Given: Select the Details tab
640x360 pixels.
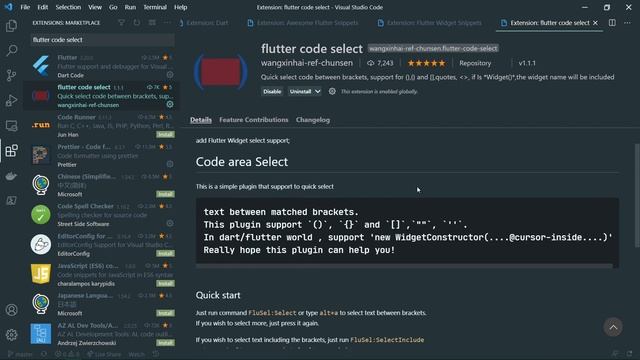Looking at the screenshot, I should coord(201,120).
